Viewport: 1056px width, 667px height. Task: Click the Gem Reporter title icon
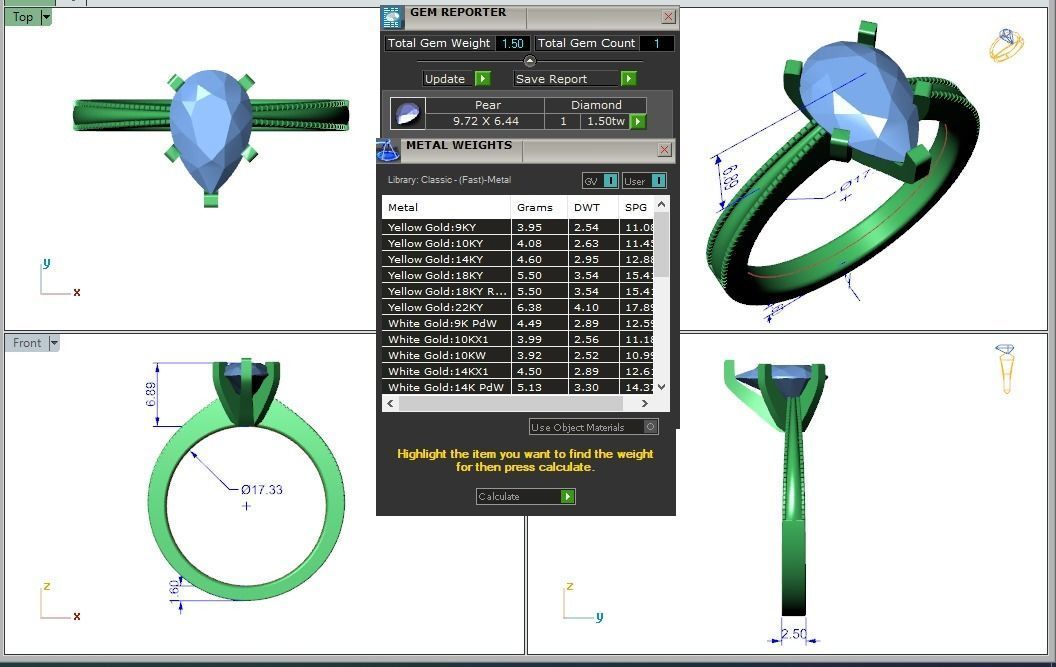392,17
